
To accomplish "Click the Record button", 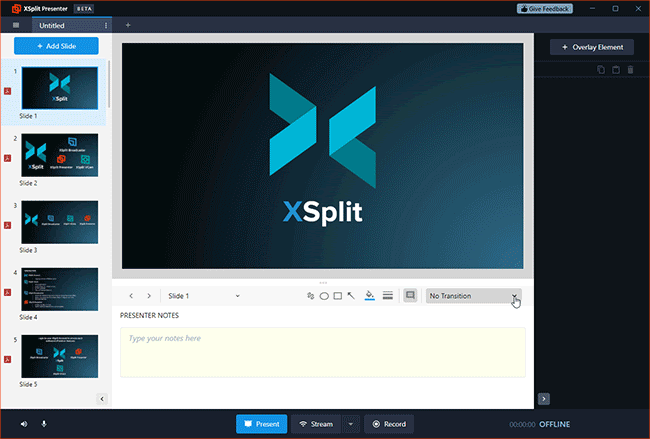I will (x=389, y=424).
